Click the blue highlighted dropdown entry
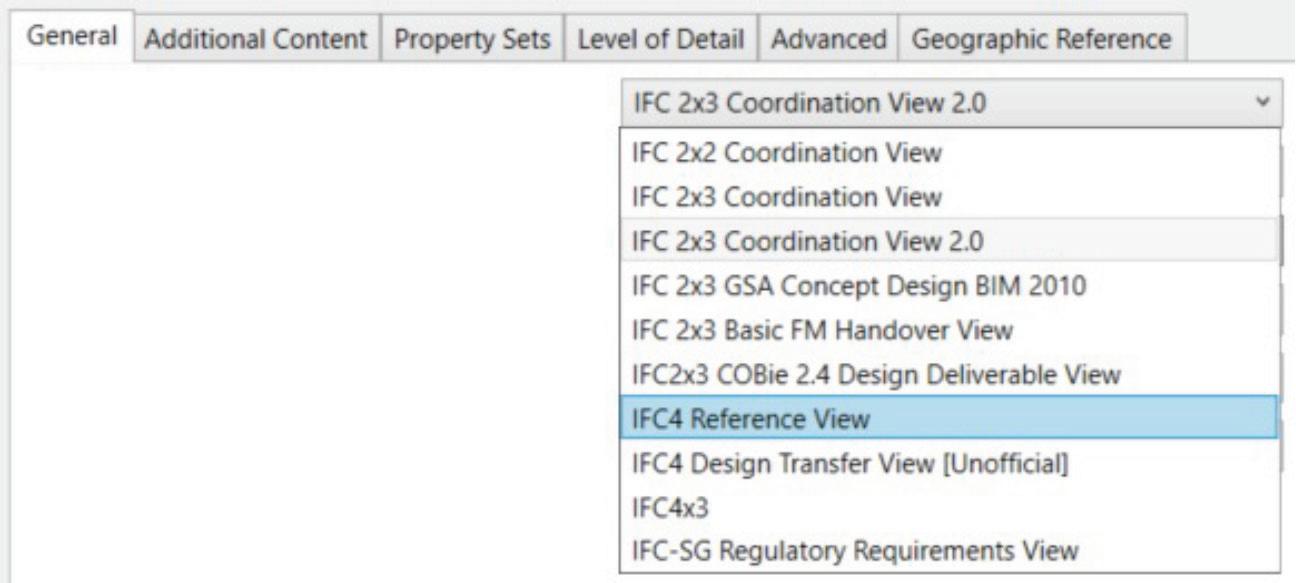This screenshot has height=583, width=1296. tap(948, 419)
